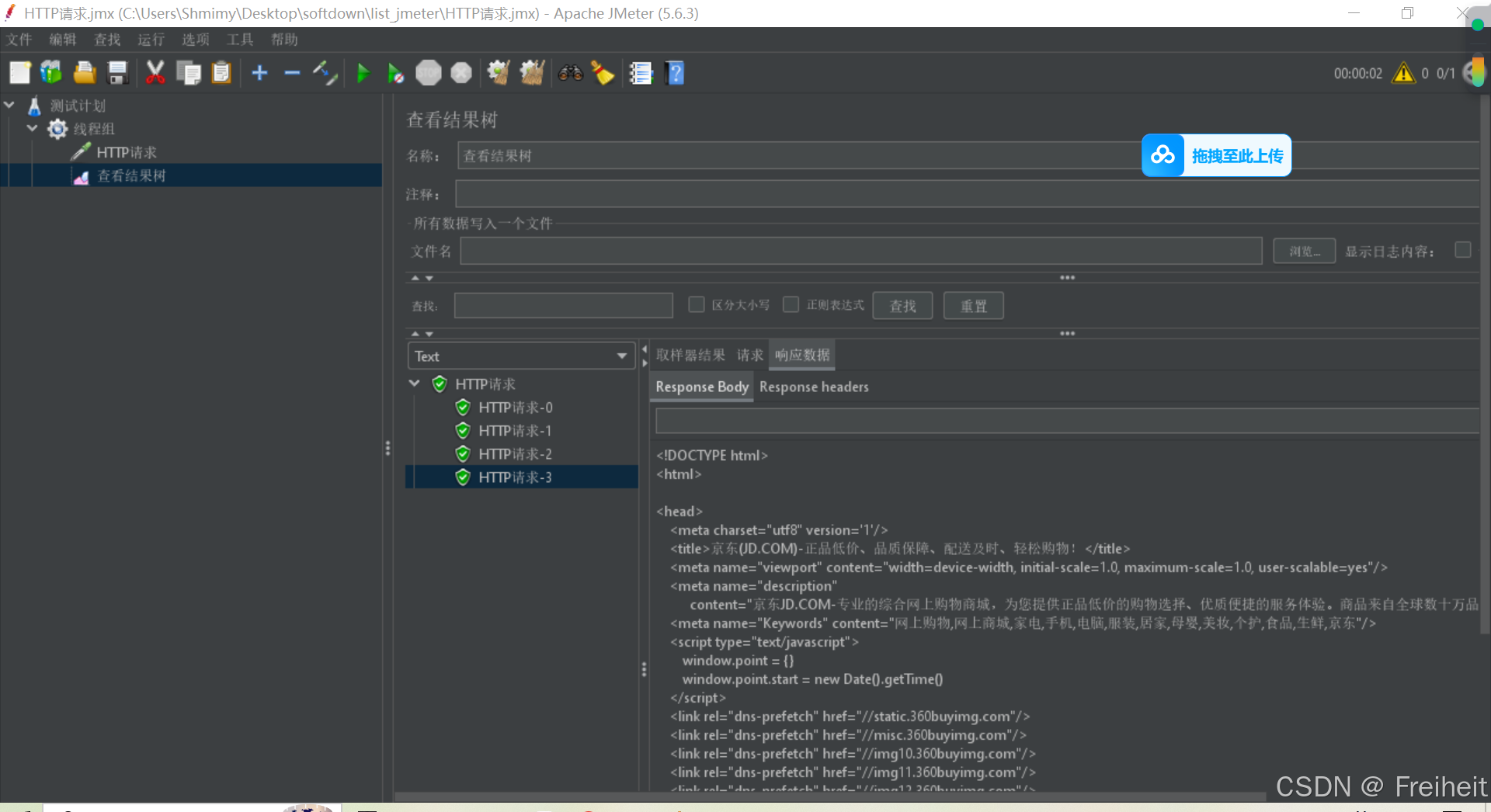The height and width of the screenshot is (812, 1491).
Task: Clear all results with double broom icon
Action: [532, 73]
